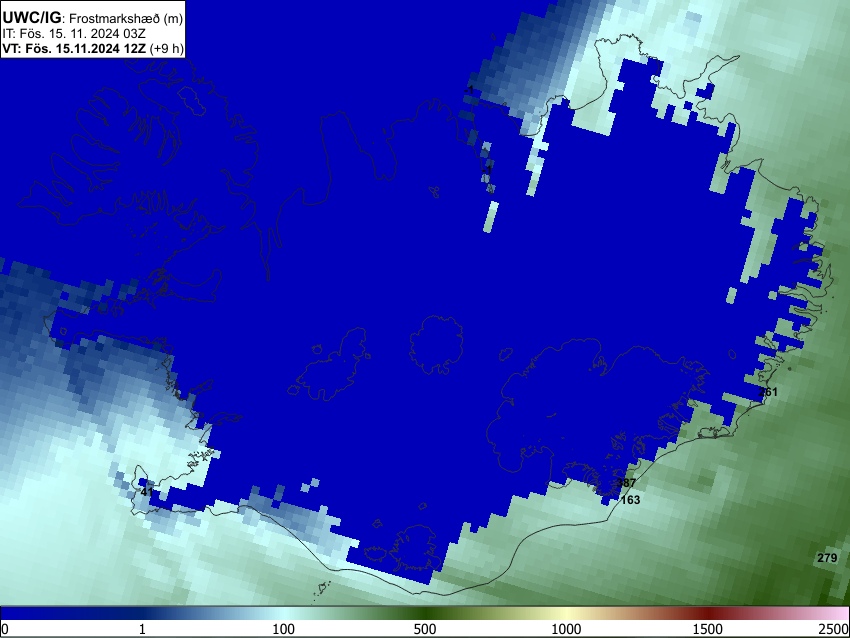Image resolution: width=850 pixels, height=638 pixels.
Task: Click the map value label '41'
Action: [146, 492]
